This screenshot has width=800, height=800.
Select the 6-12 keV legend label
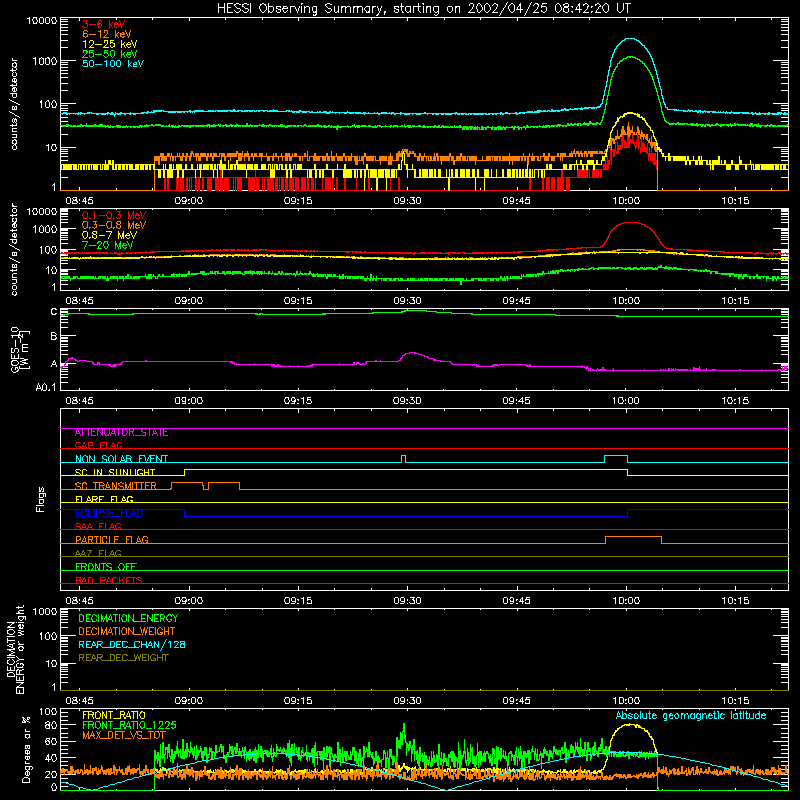click(106, 34)
